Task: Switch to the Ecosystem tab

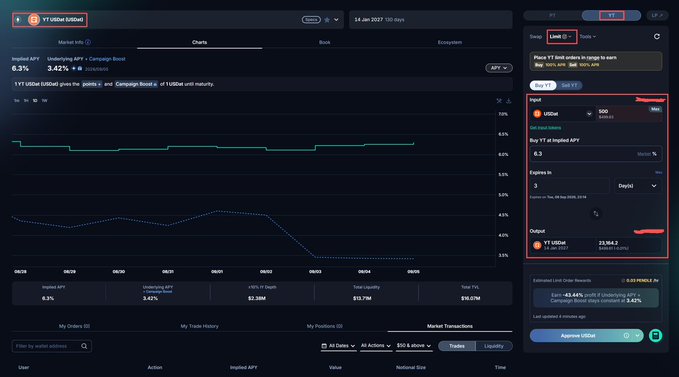Action: click(x=449, y=42)
